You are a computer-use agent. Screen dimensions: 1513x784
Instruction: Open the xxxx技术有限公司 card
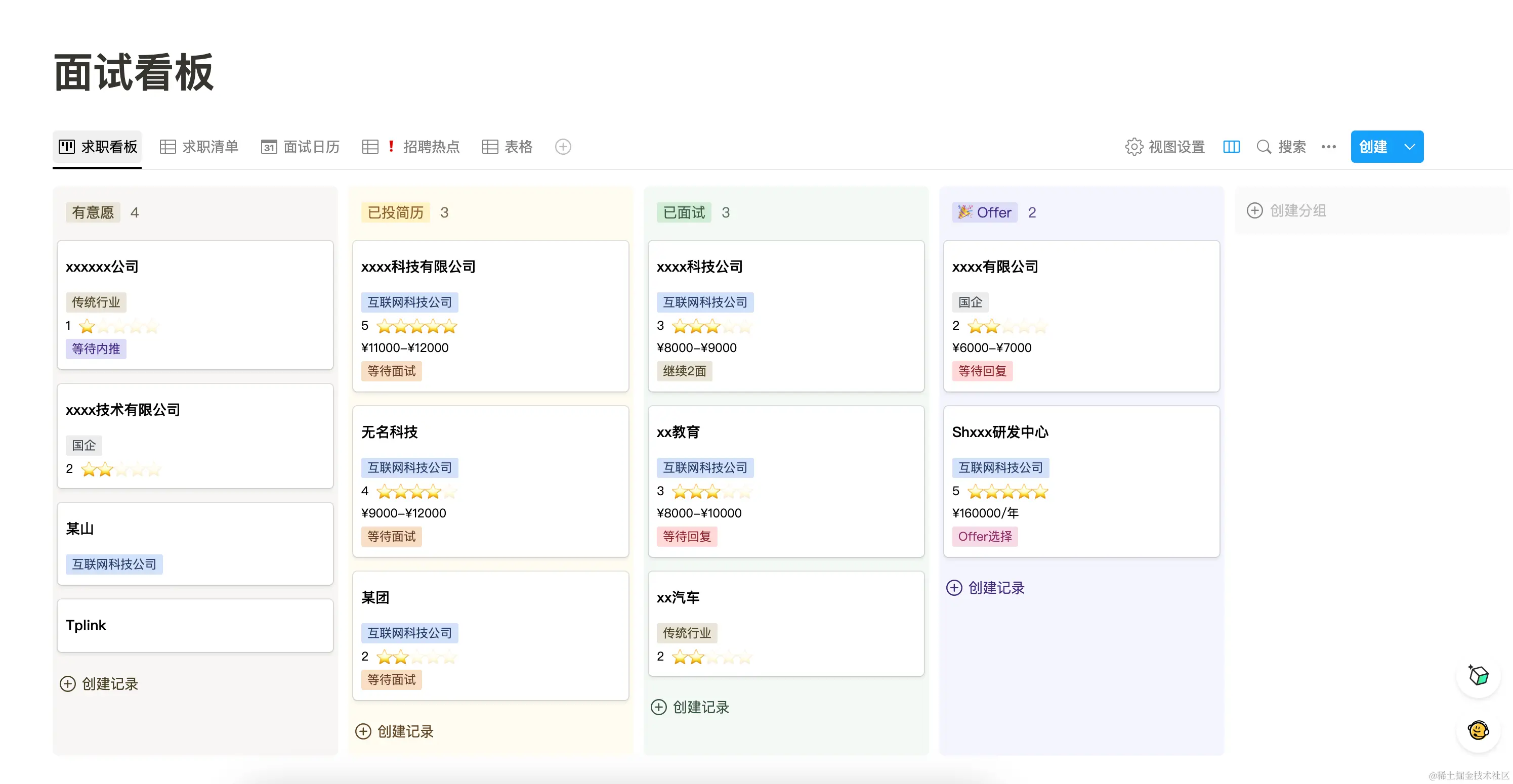(195, 435)
